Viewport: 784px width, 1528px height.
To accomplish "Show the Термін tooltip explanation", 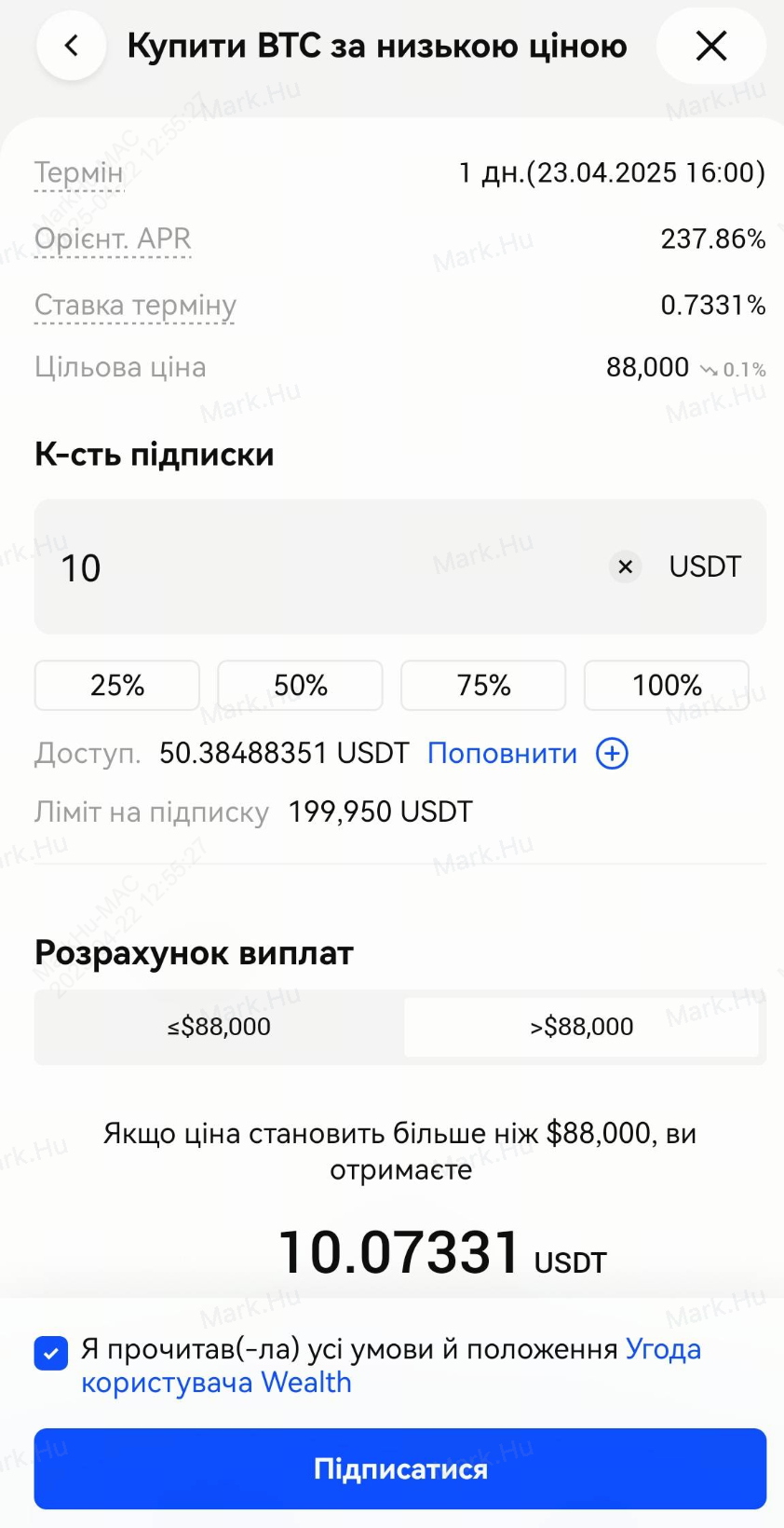I will coord(79,173).
